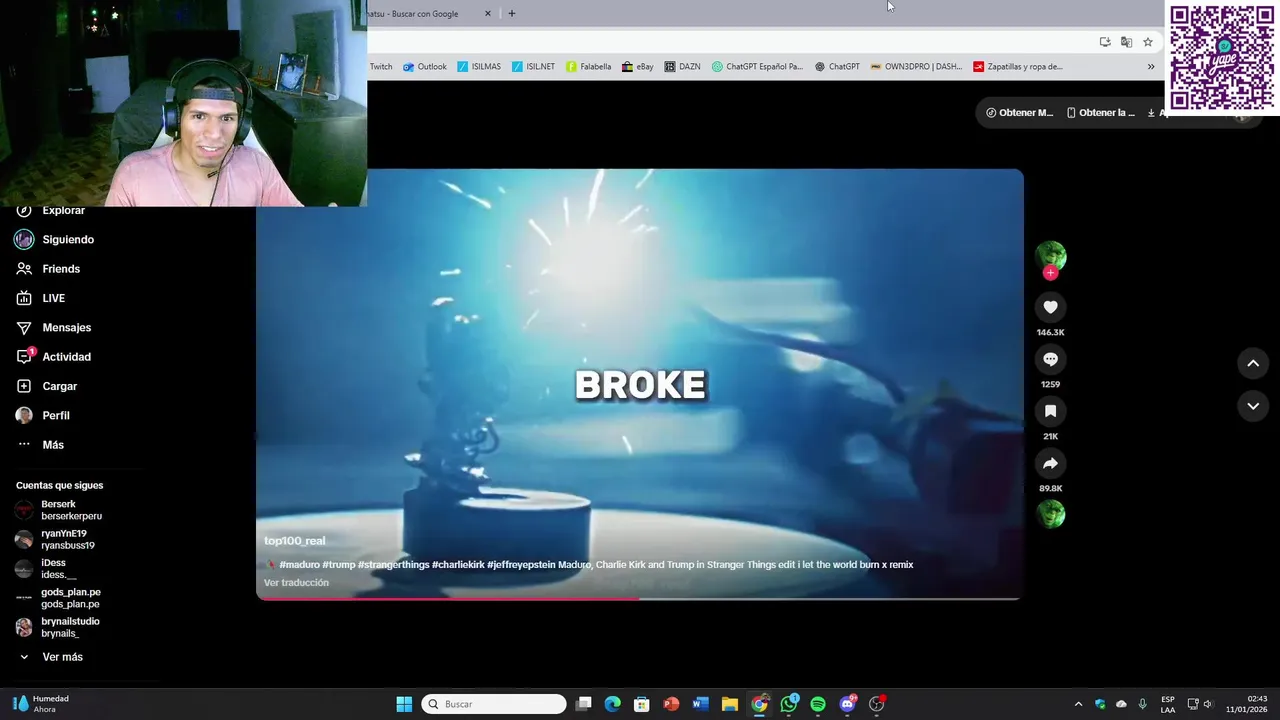Click Ver traducción under the caption

pos(296,583)
